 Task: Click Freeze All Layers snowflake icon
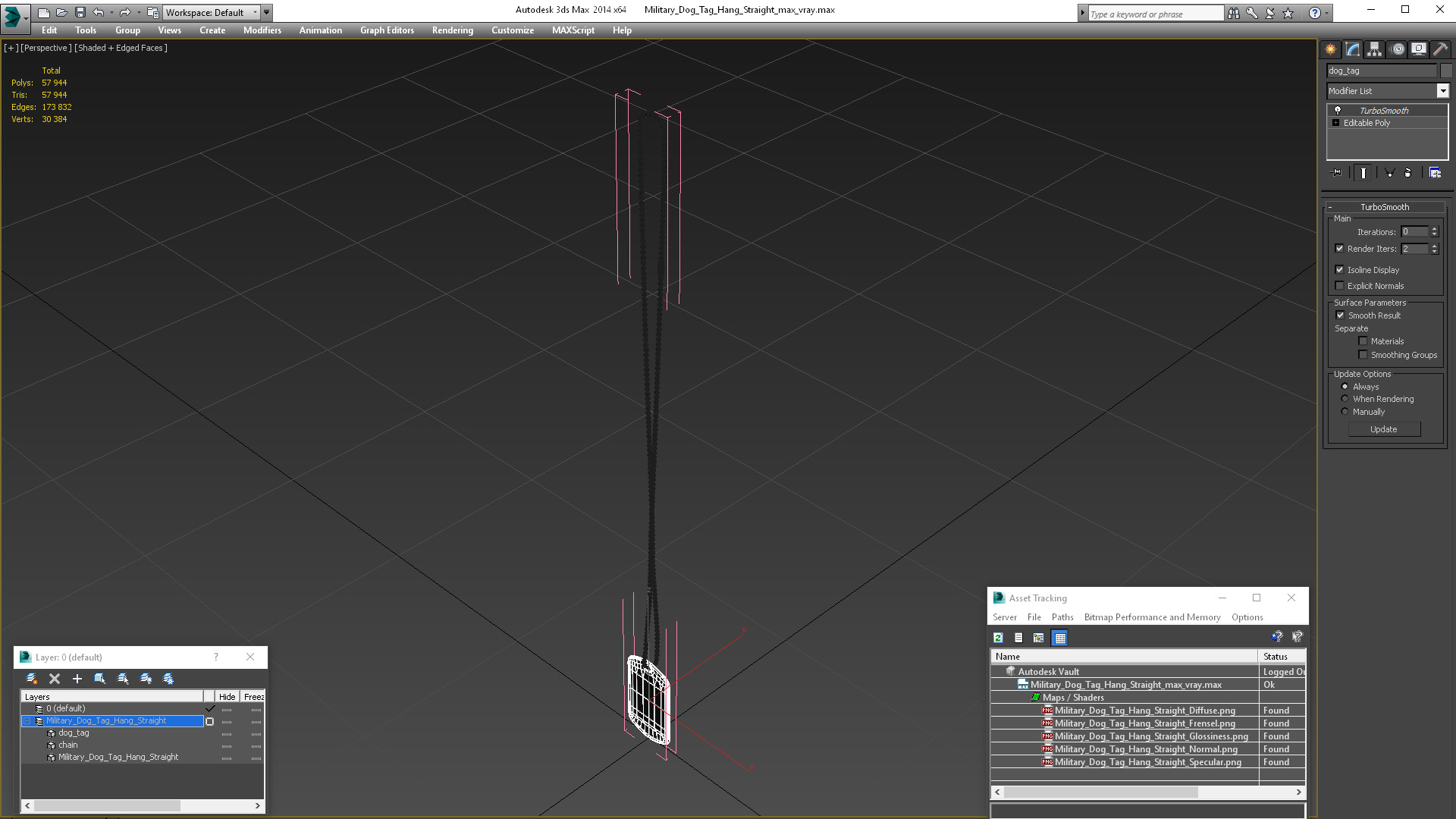168,679
